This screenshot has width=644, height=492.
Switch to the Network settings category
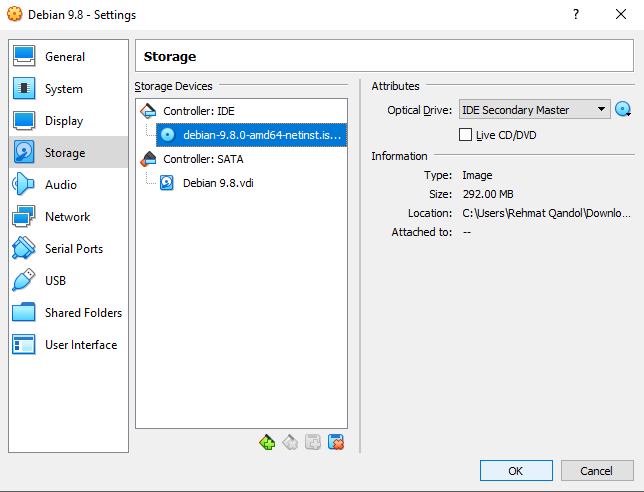pos(67,217)
